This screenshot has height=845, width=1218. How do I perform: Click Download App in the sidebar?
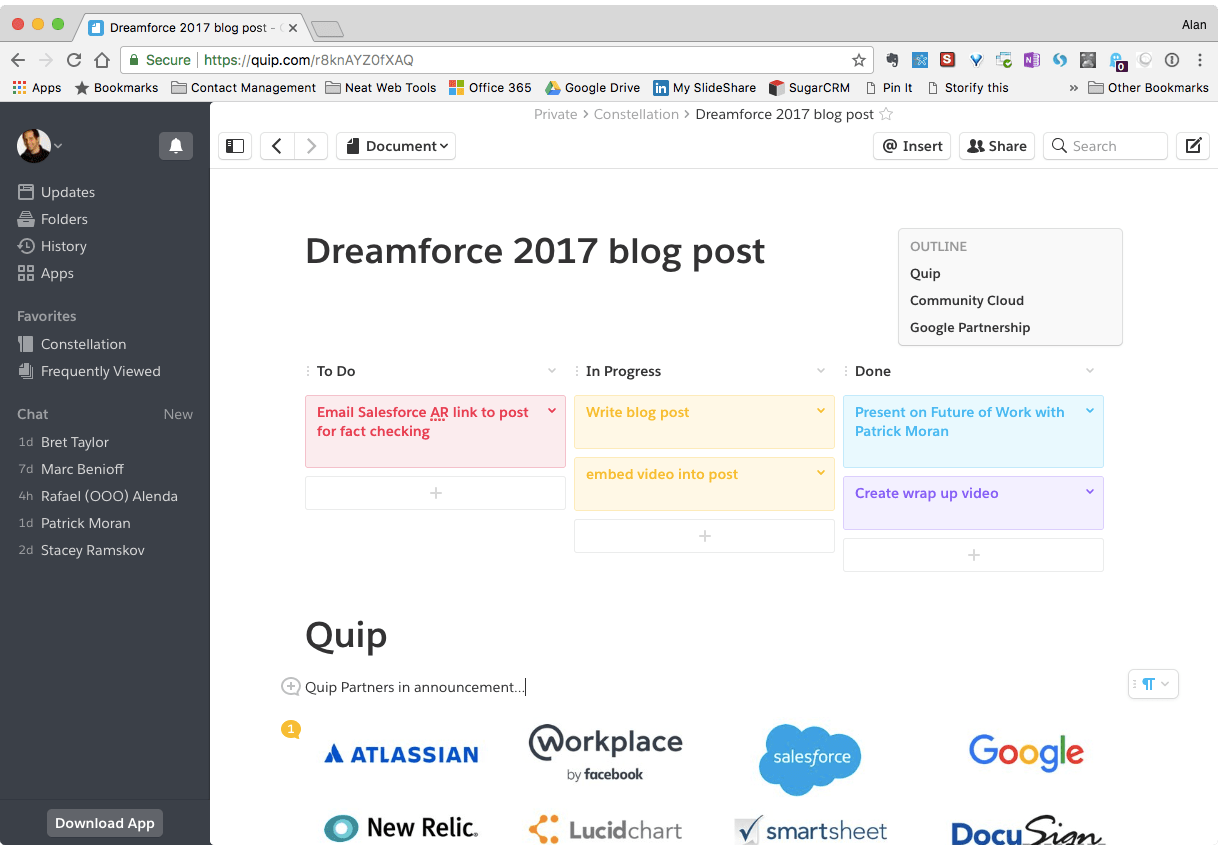pos(104,822)
